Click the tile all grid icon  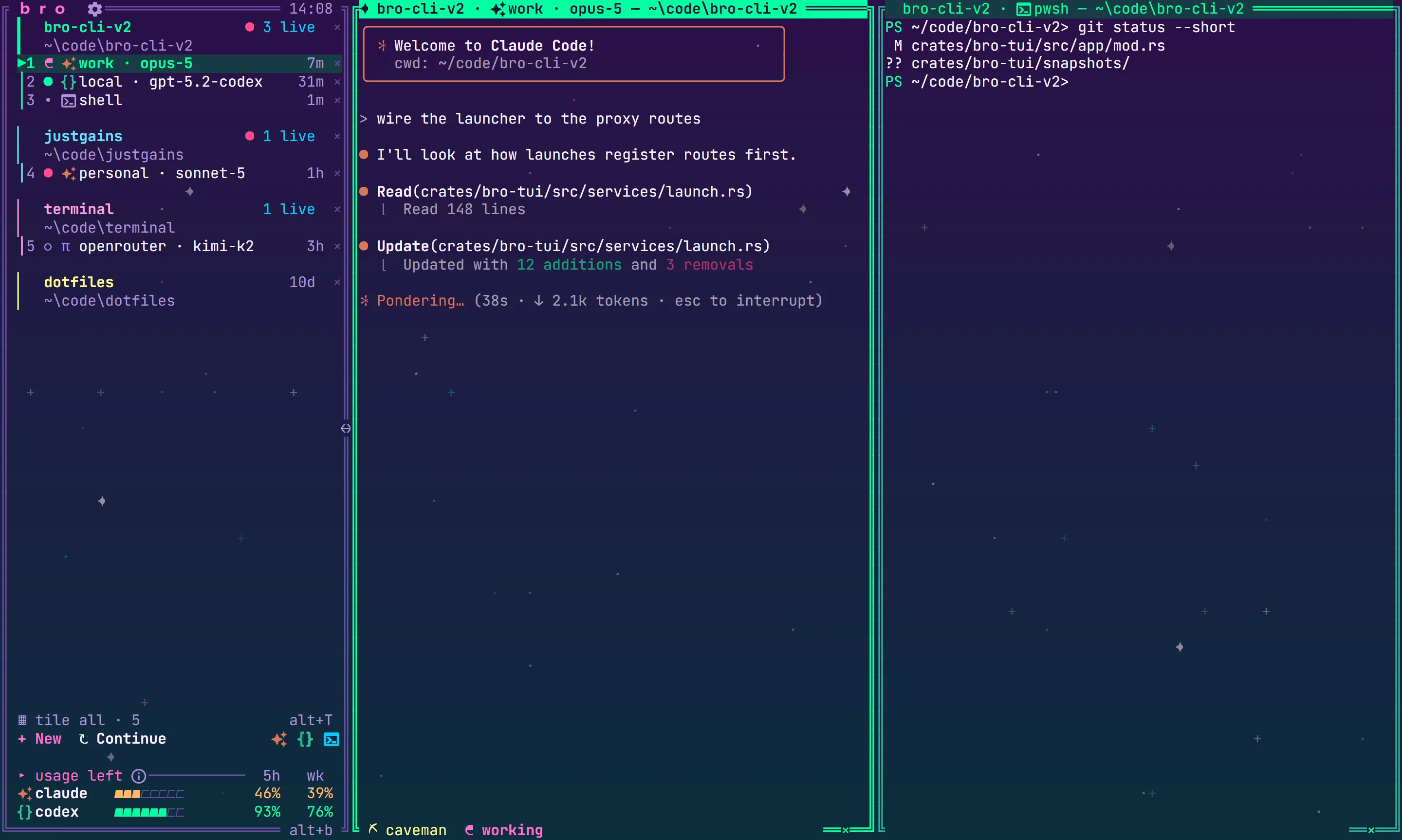[x=22, y=721]
